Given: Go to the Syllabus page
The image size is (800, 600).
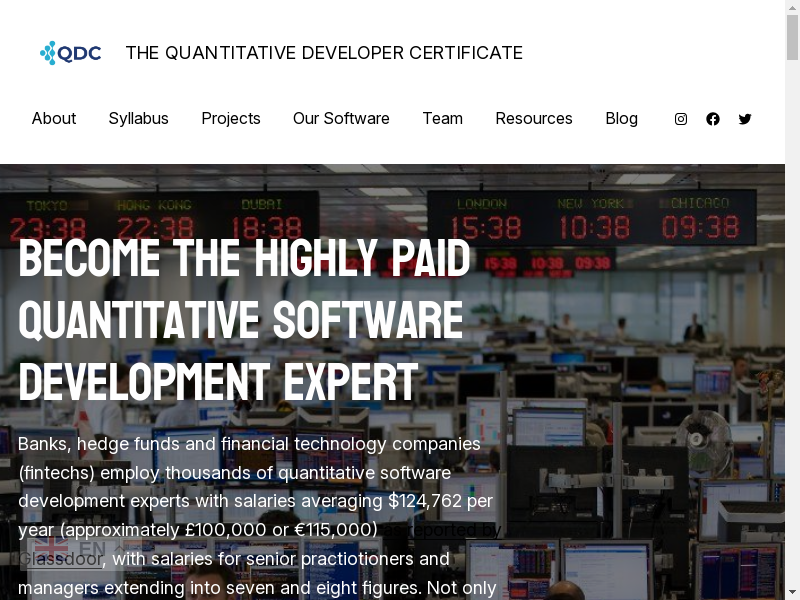Looking at the screenshot, I should (x=139, y=118).
